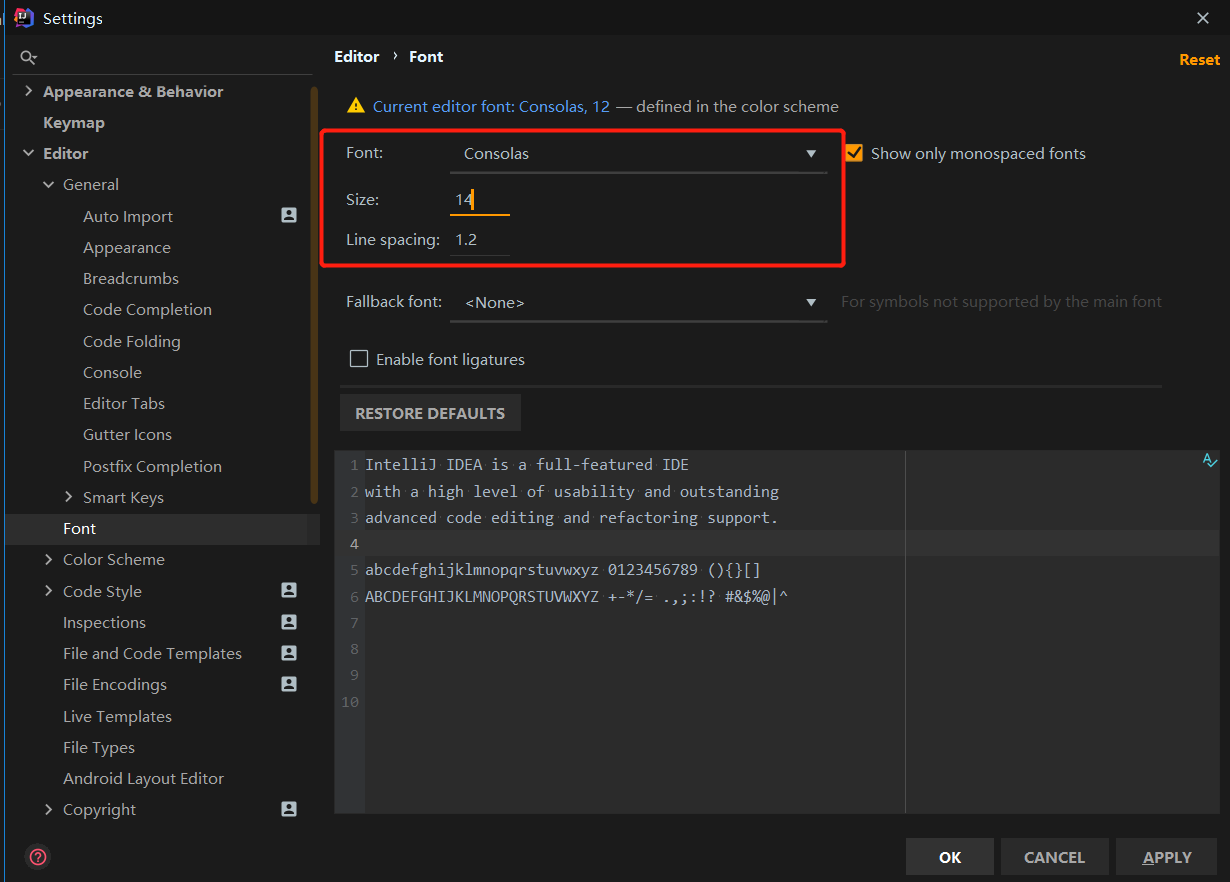The height and width of the screenshot is (882, 1230).
Task: Click the project-level icon beside Inspections
Action: click(289, 622)
